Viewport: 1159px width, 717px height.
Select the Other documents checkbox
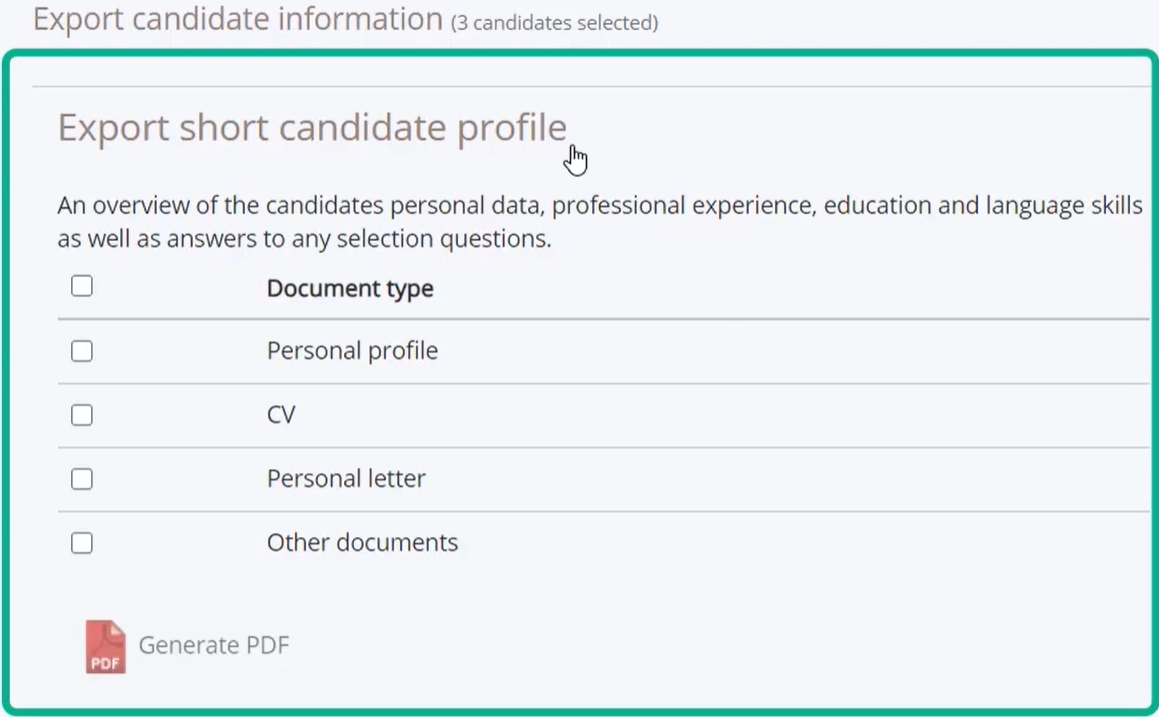(x=82, y=543)
